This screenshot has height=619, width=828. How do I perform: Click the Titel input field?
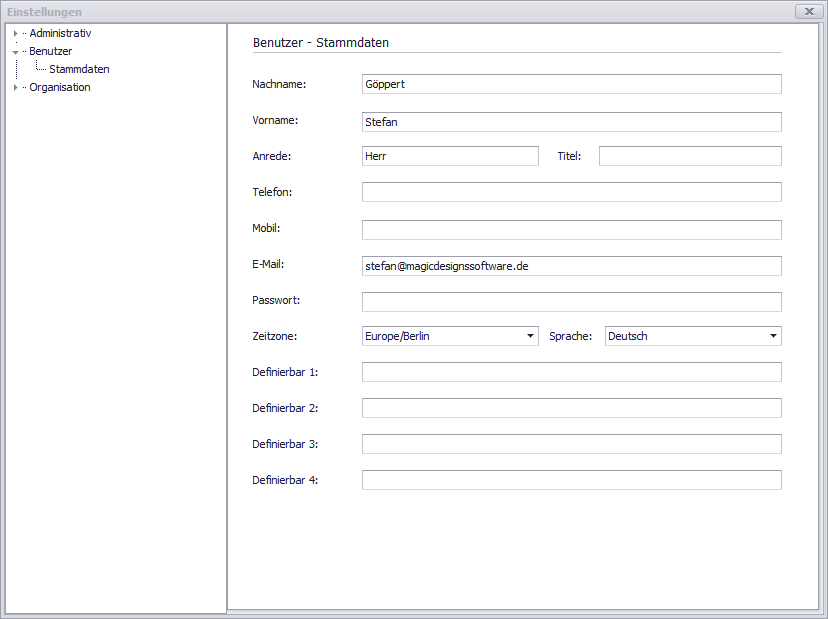[x=690, y=156]
